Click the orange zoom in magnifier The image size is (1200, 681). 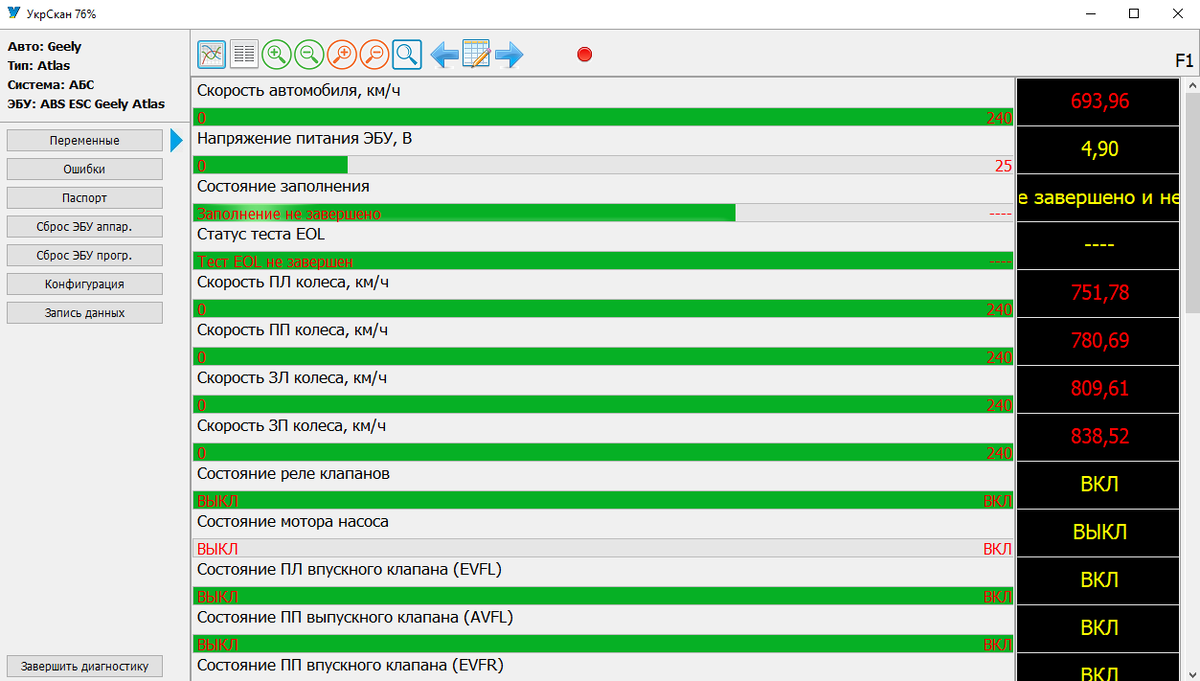click(342, 54)
